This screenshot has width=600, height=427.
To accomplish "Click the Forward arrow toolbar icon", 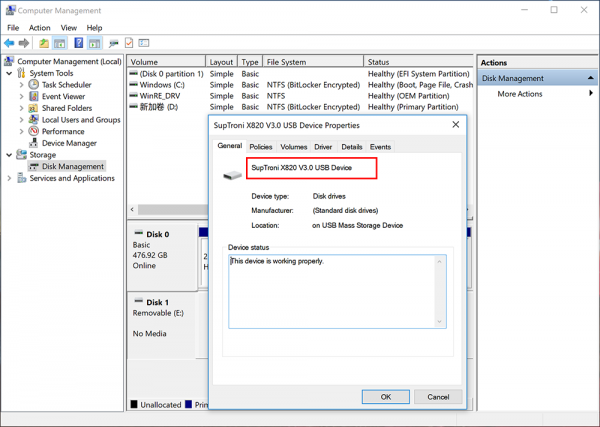I will tap(24, 43).
